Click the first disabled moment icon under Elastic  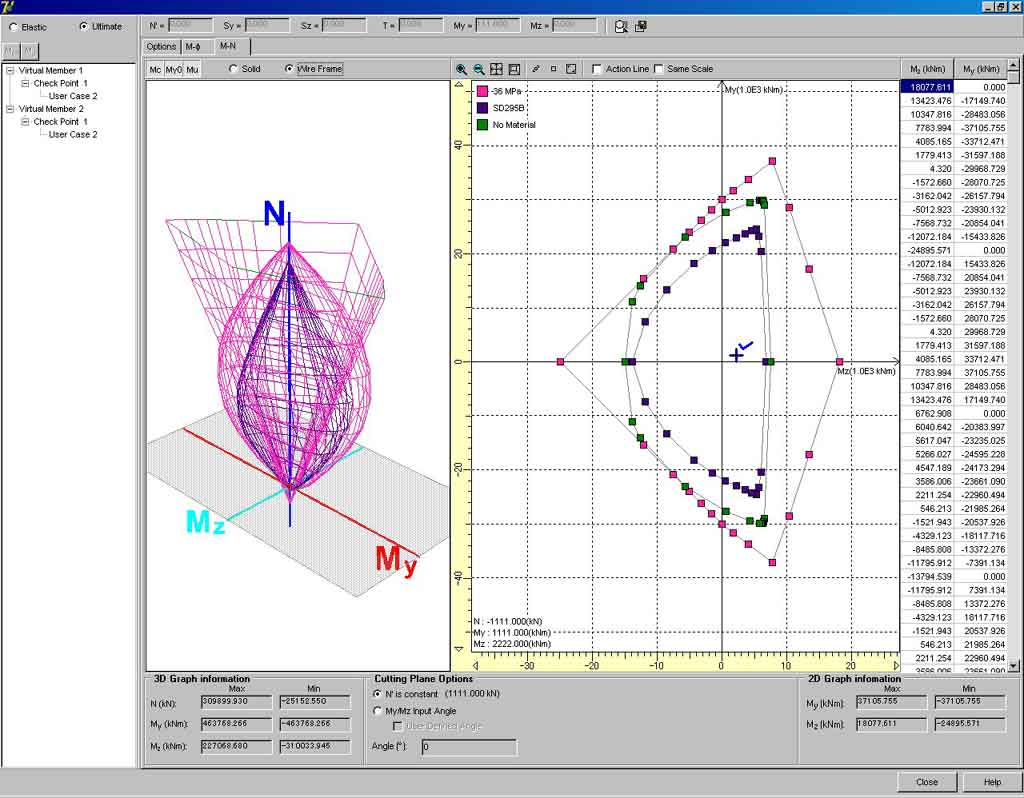tap(11, 51)
